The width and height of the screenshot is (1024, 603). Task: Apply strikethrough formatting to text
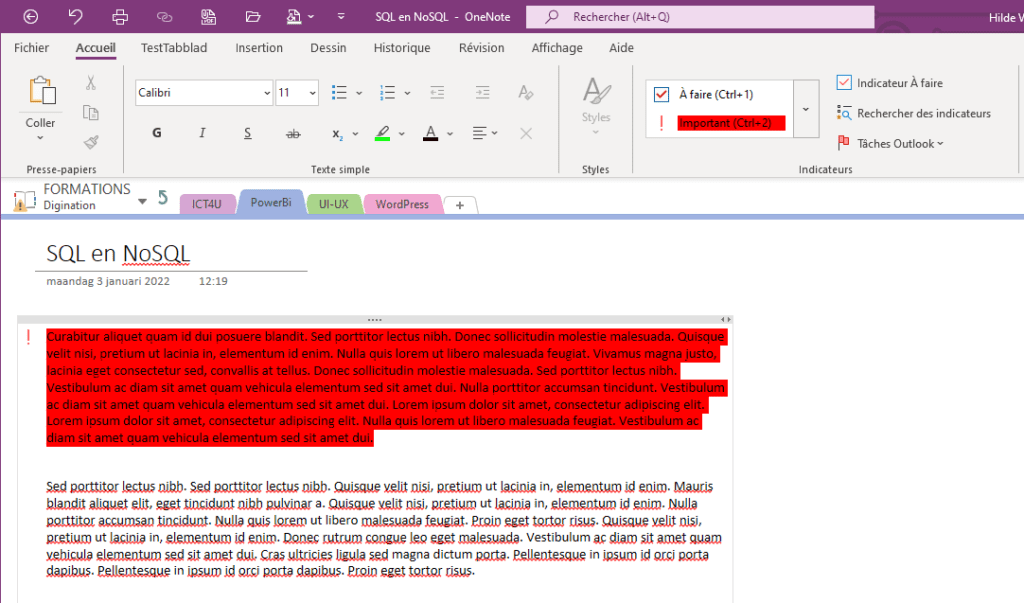coord(293,133)
